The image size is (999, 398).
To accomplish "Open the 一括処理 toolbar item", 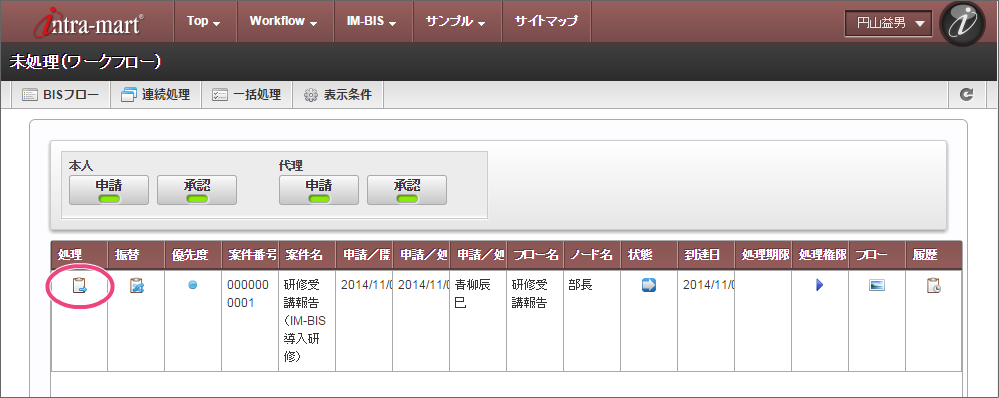I will (247, 96).
